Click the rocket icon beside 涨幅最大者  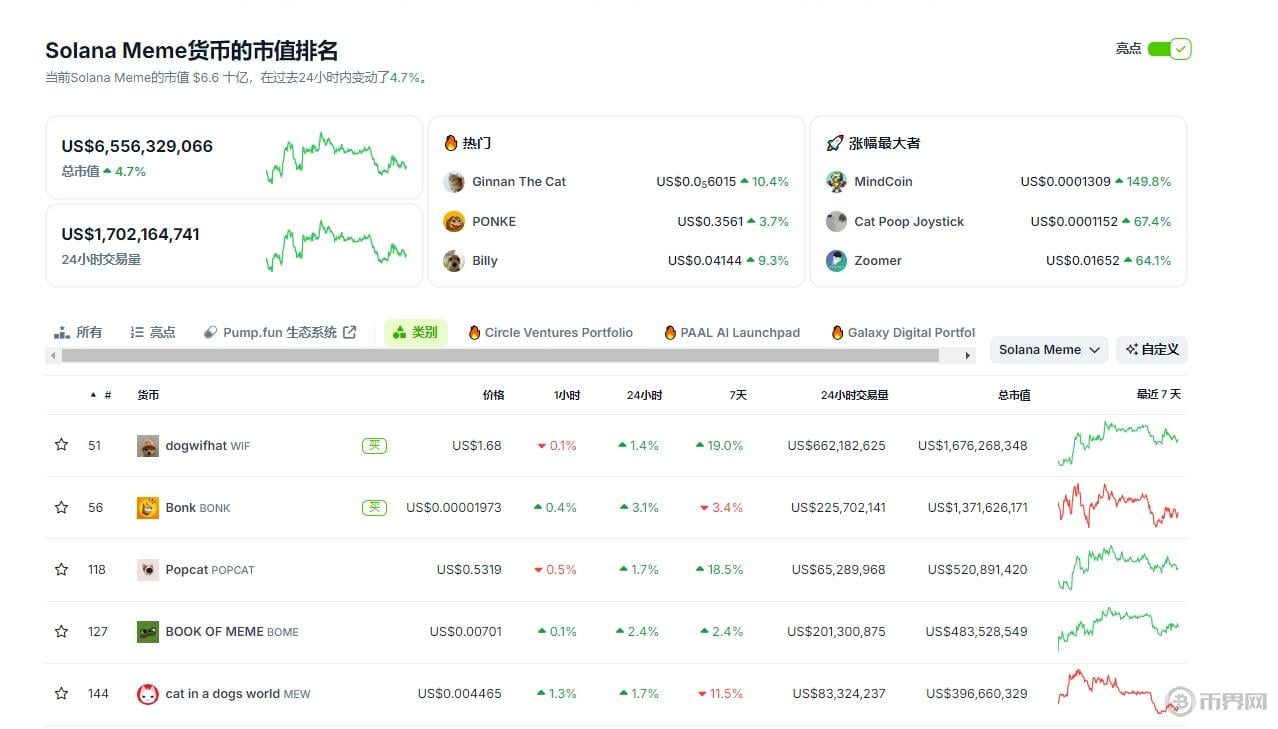point(835,143)
